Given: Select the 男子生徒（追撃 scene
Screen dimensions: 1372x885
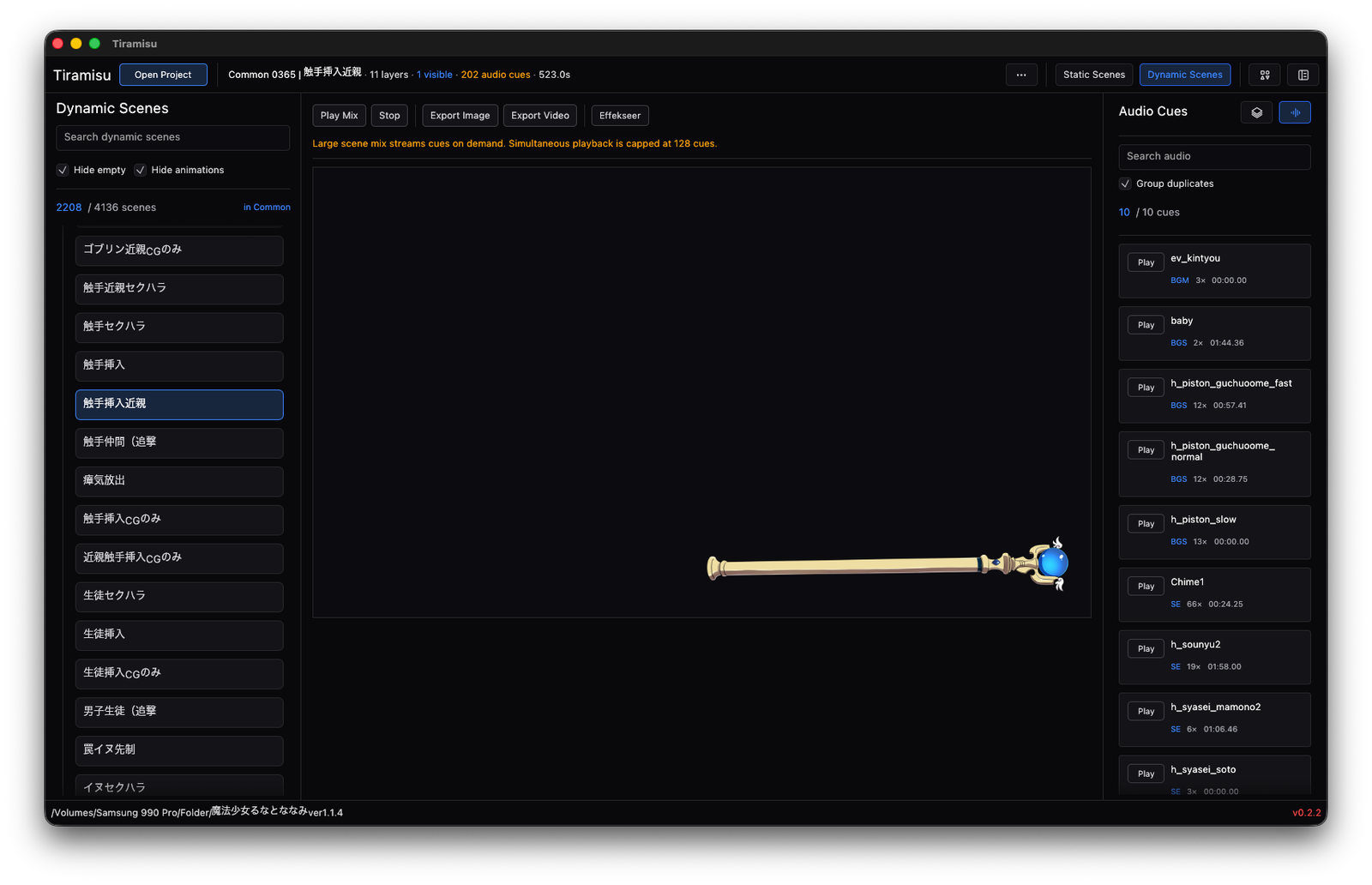Looking at the screenshot, I should (179, 712).
